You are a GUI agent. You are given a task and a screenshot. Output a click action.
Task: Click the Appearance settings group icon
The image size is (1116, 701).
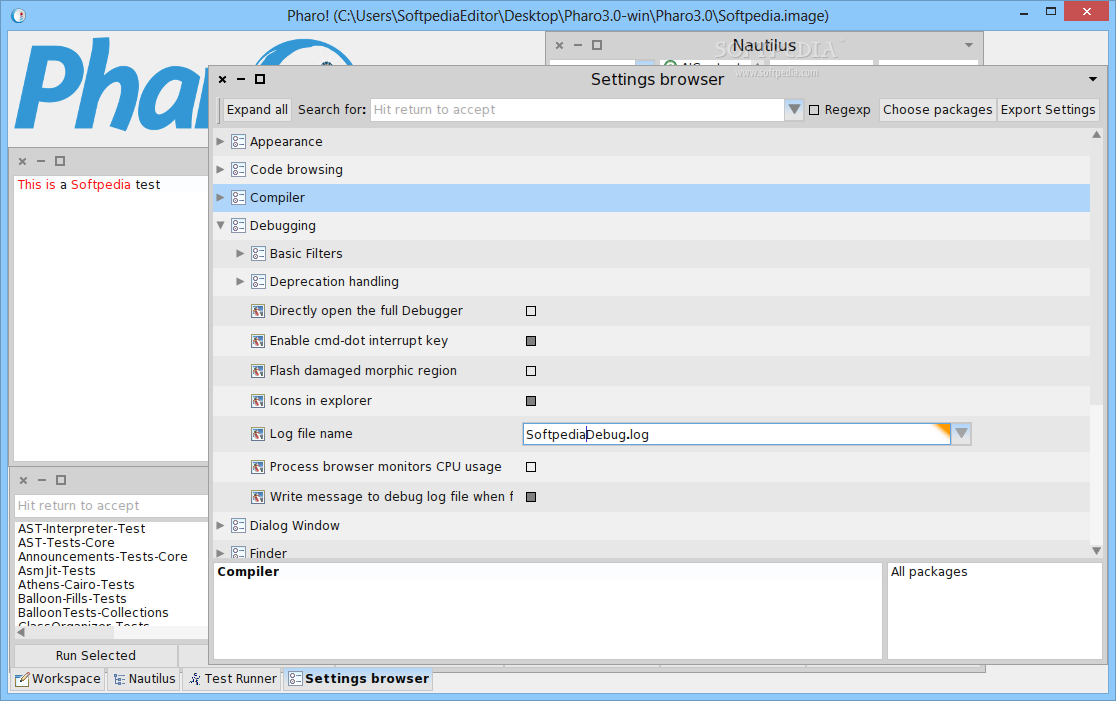pos(238,142)
